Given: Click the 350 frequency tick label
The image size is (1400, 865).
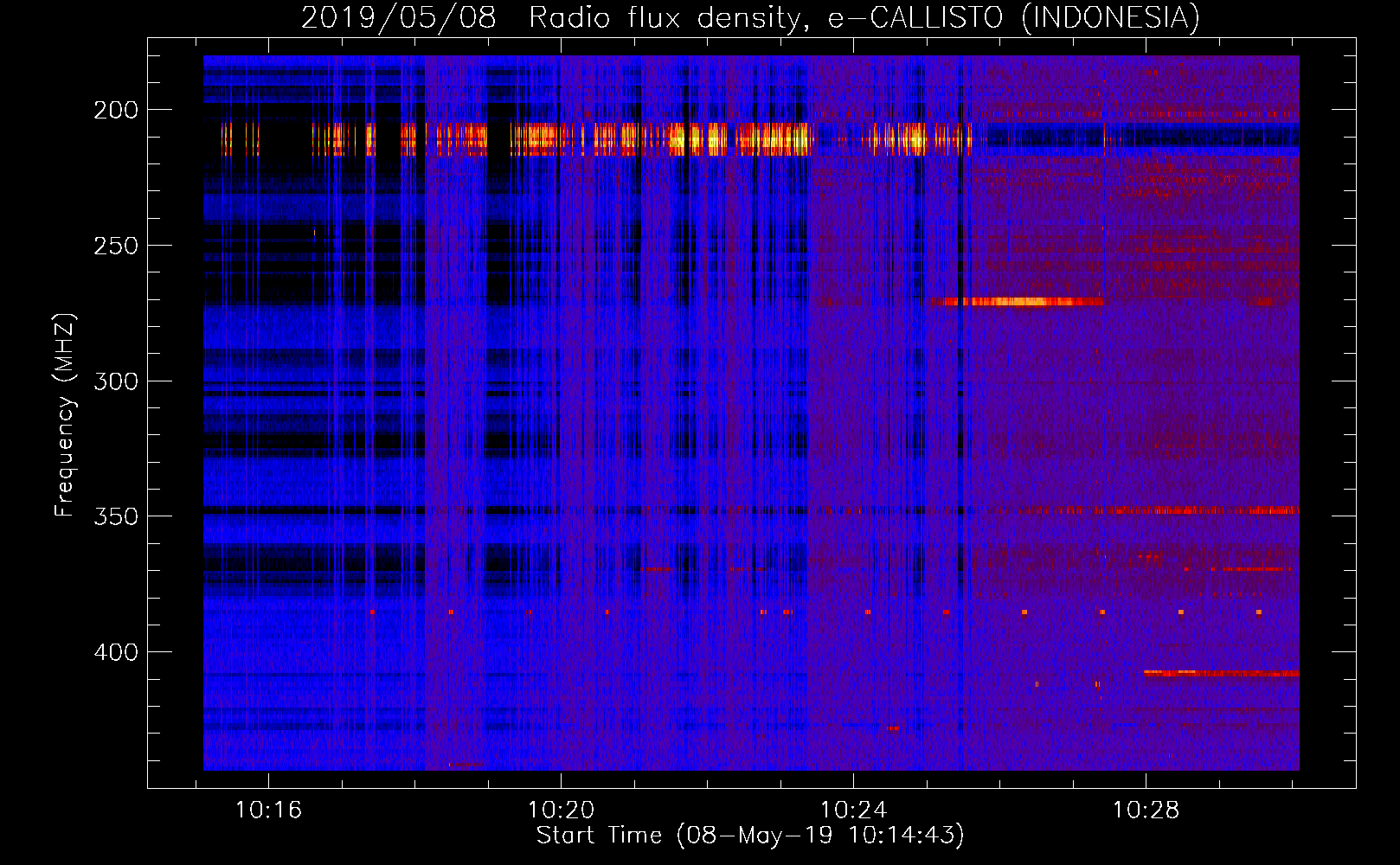Looking at the screenshot, I should click(116, 516).
